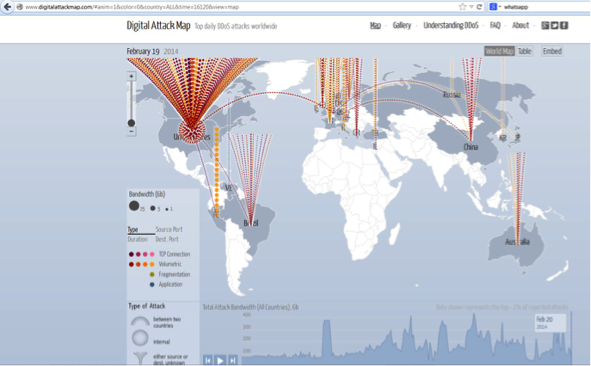Zoom in the map with plus button
591x366 pixels.
pyautogui.click(x=131, y=76)
